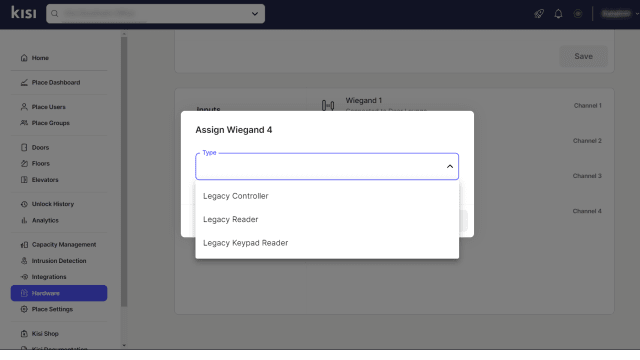Click the Hardware icon

click(x=24, y=293)
